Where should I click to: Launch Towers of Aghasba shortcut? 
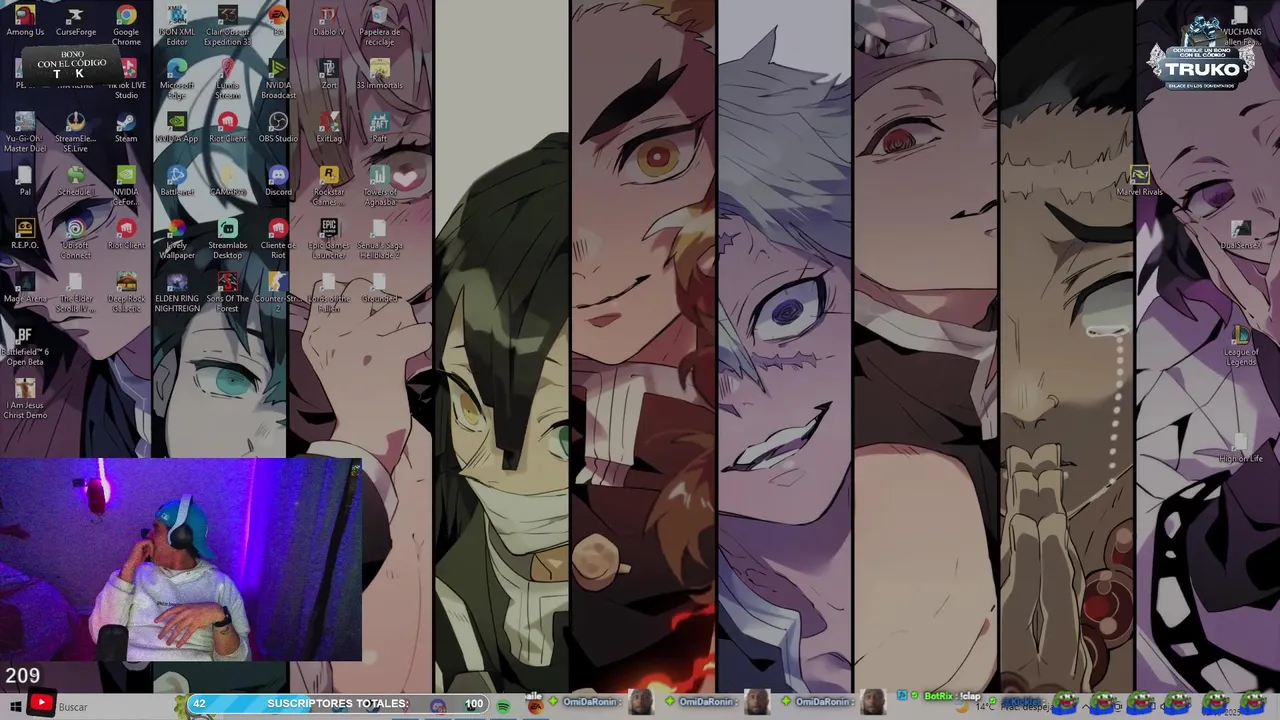pyautogui.click(x=379, y=185)
